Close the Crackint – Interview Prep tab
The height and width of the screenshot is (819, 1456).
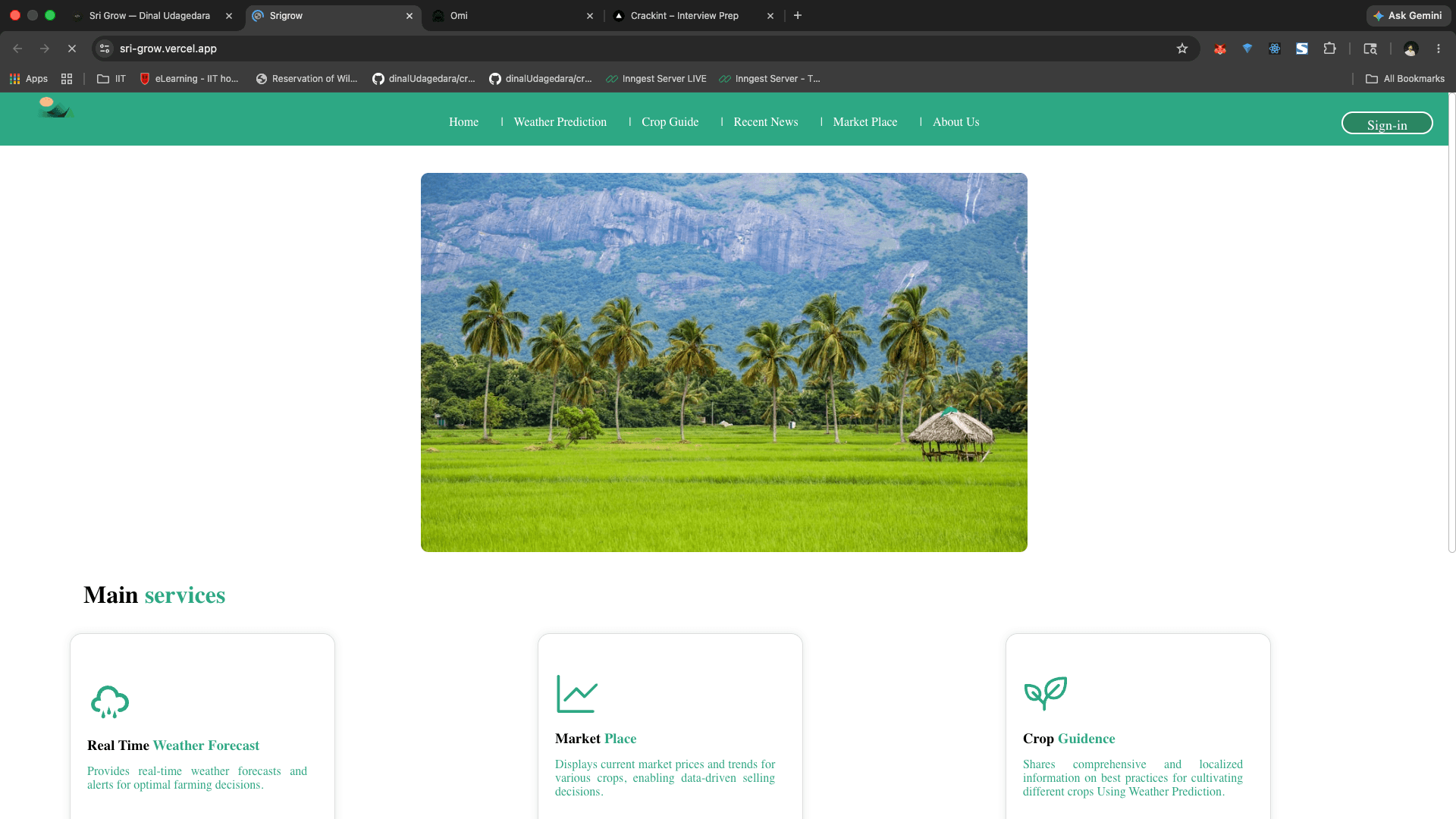(770, 16)
